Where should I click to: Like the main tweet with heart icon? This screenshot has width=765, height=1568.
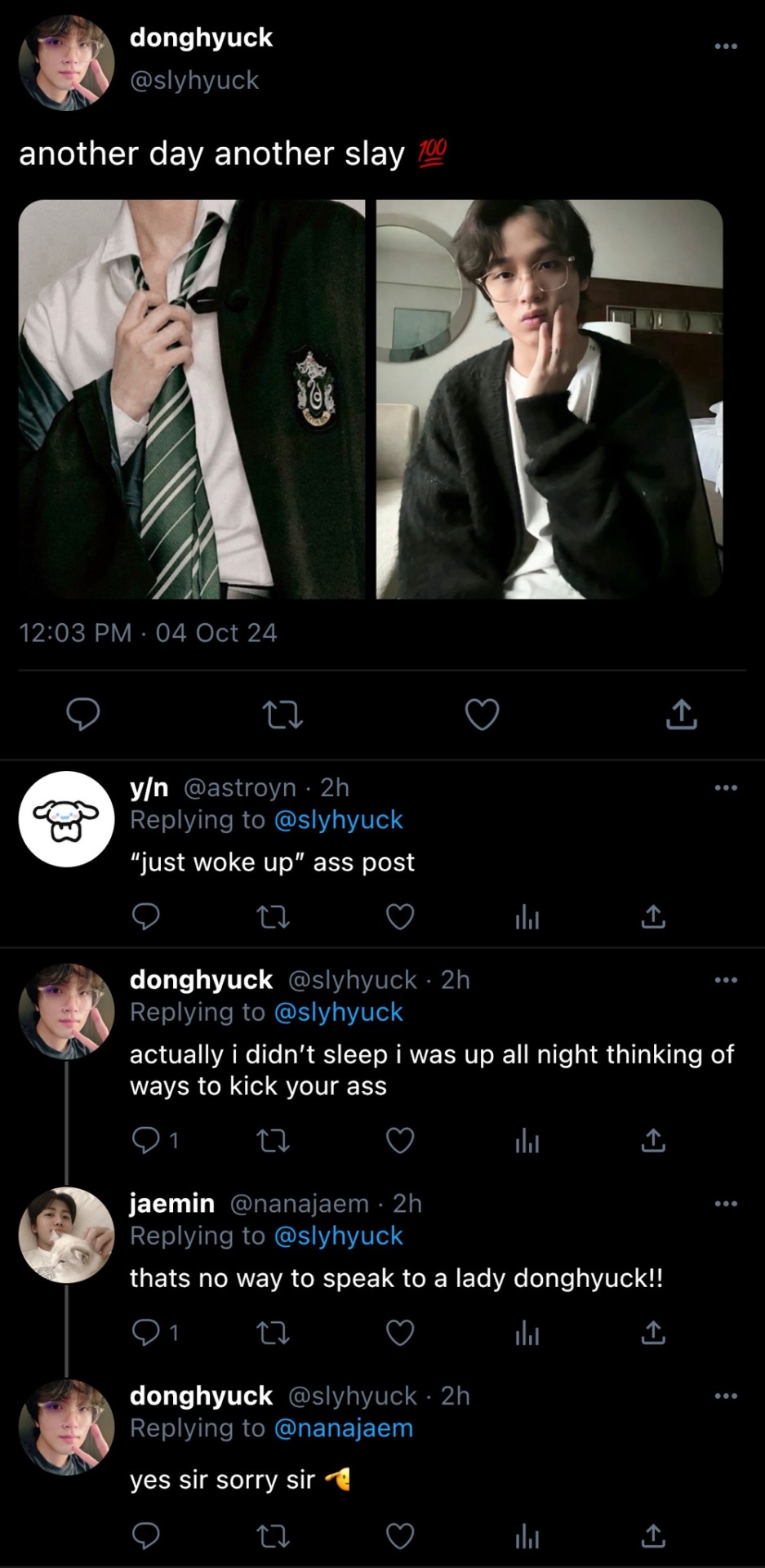(x=482, y=715)
